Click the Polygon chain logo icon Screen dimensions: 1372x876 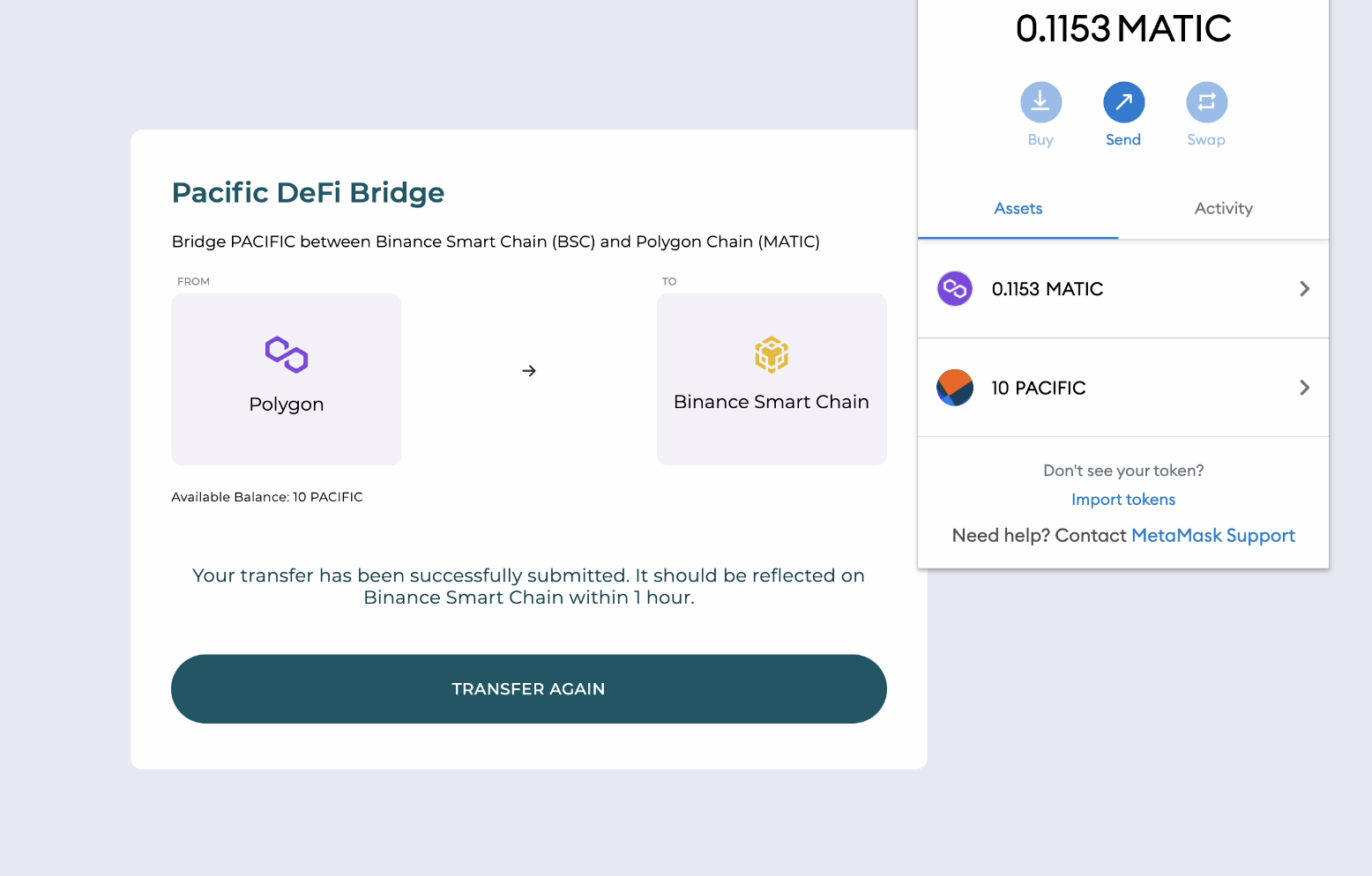pyautogui.click(x=287, y=354)
